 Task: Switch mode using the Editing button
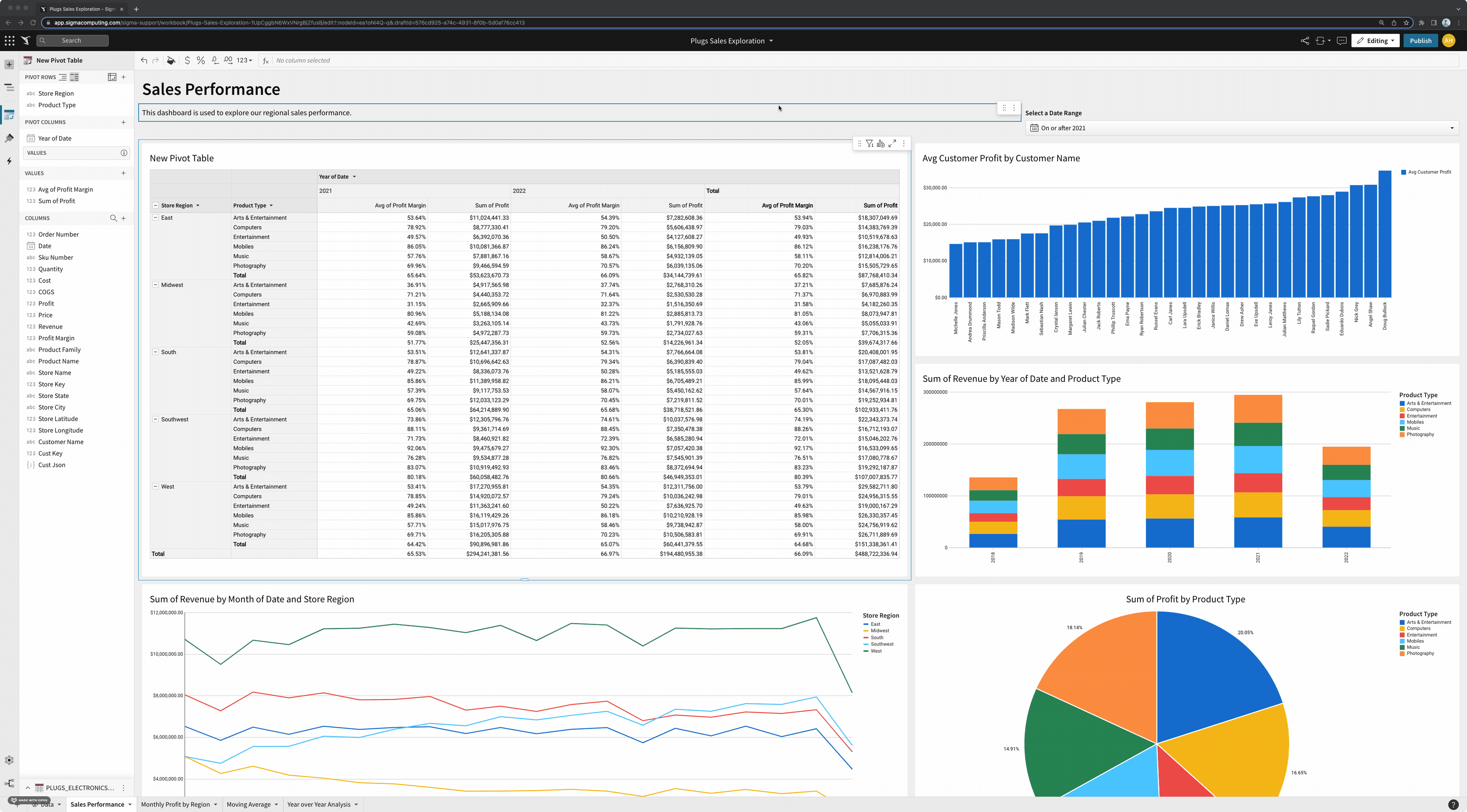(1375, 40)
